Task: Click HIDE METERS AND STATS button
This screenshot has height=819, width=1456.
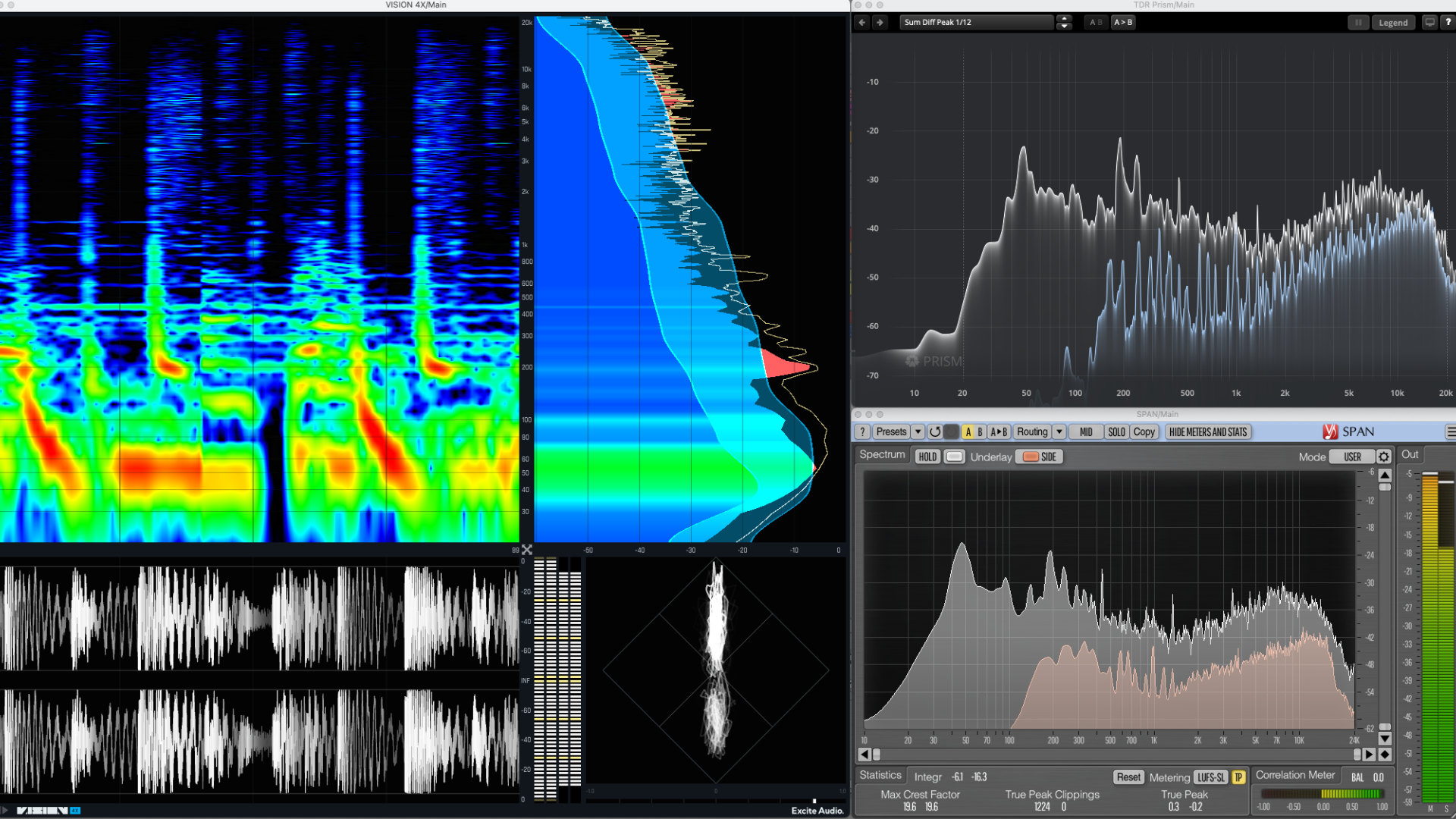Action: [1207, 432]
